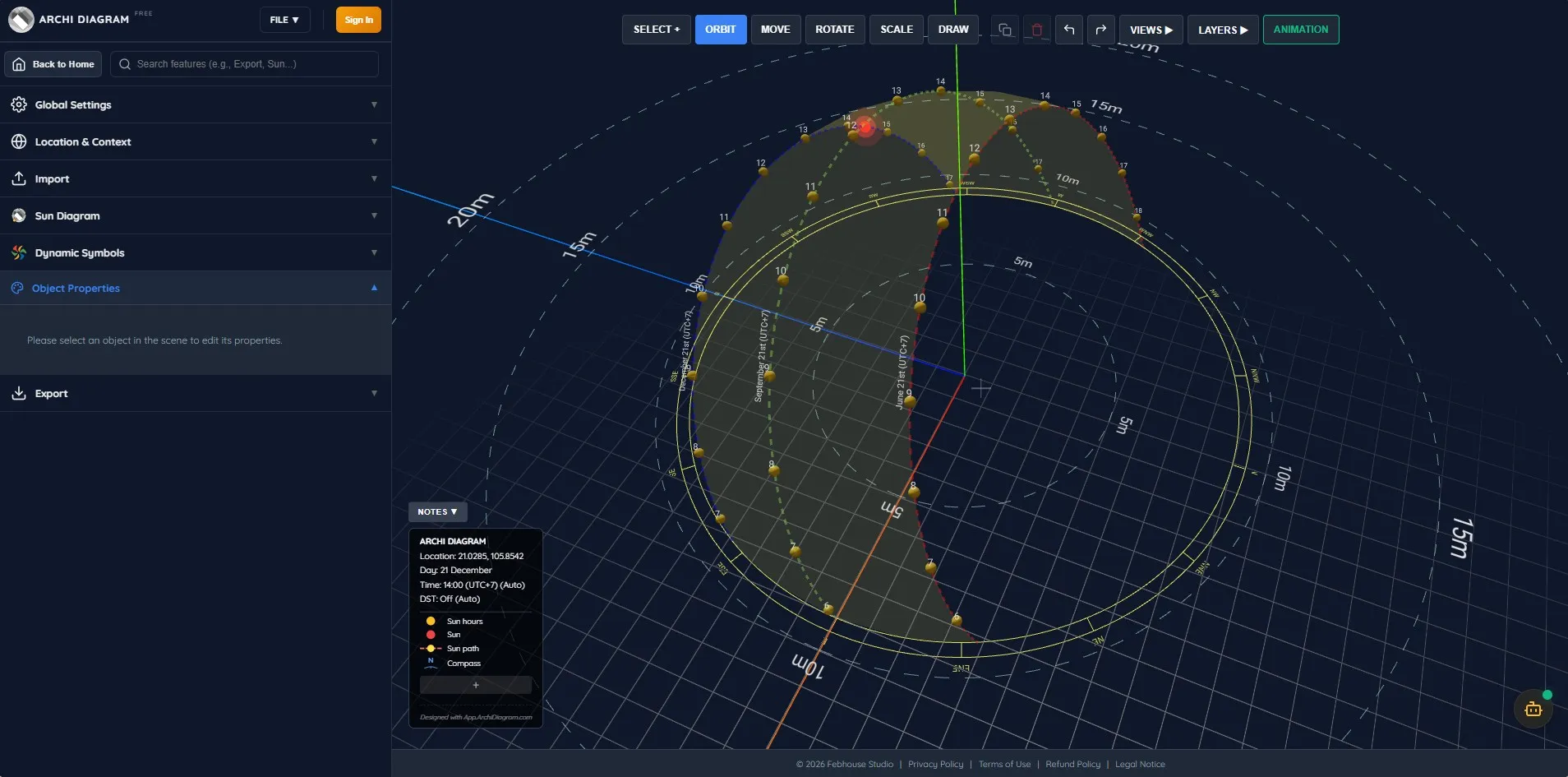
Task: Click the Sign In button
Action: point(358,20)
